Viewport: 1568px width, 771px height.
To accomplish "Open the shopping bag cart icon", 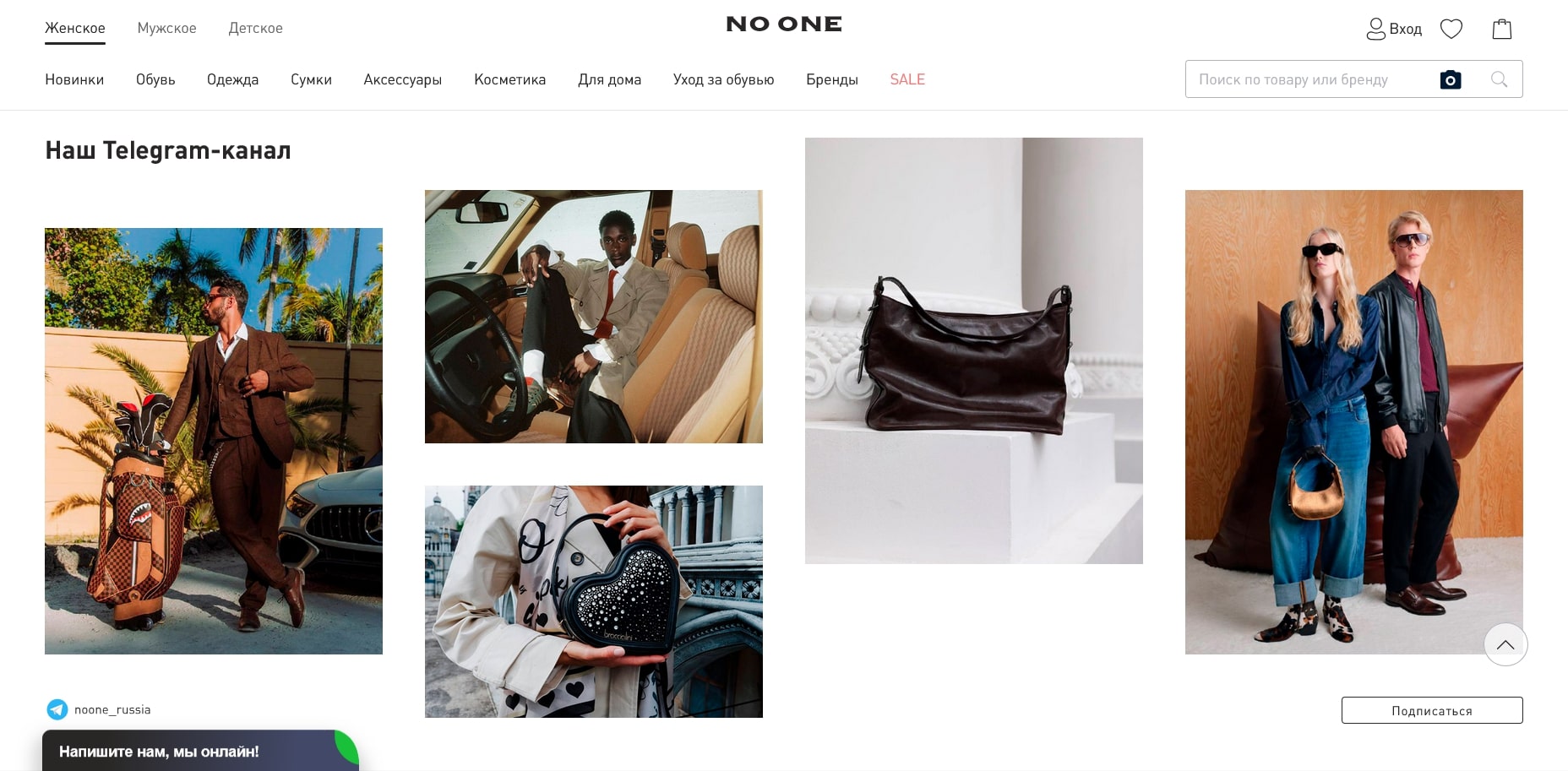I will tap(1502, 30).
